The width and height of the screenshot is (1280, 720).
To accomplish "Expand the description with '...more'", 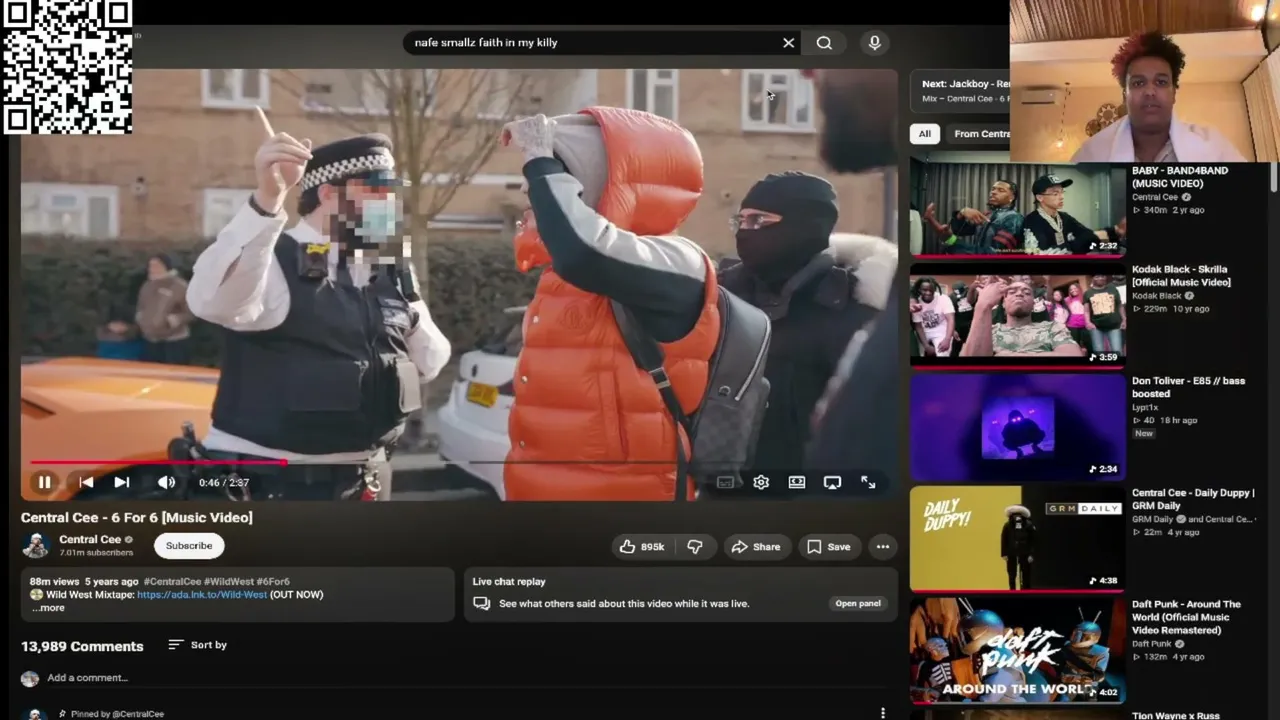I will [x=47, y=607].
